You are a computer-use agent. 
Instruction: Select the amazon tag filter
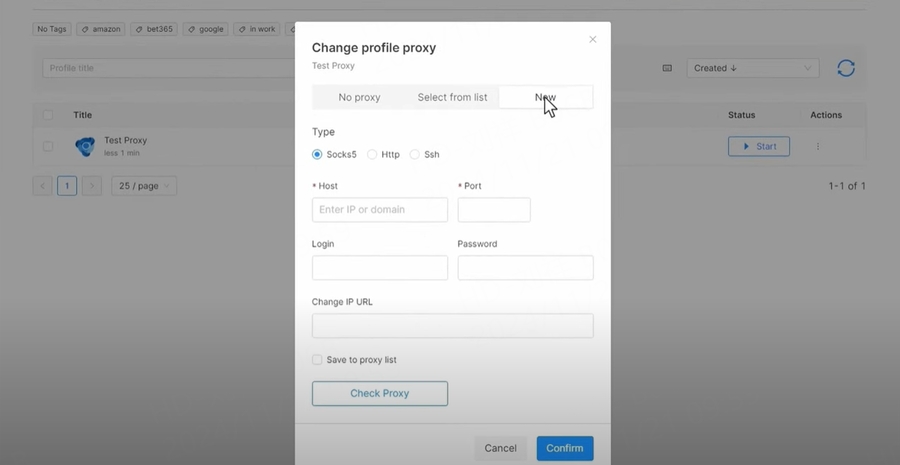point(100,29)
